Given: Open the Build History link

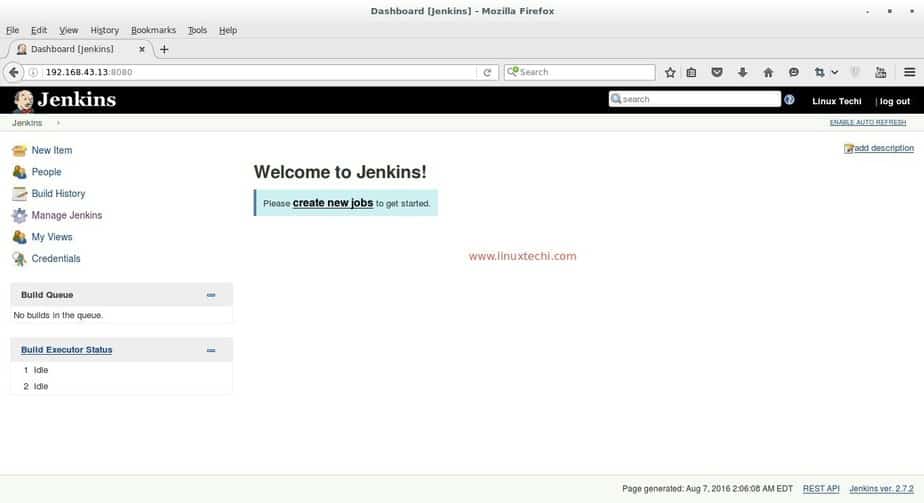Looking at the screenshot, I should pos(58,194).
